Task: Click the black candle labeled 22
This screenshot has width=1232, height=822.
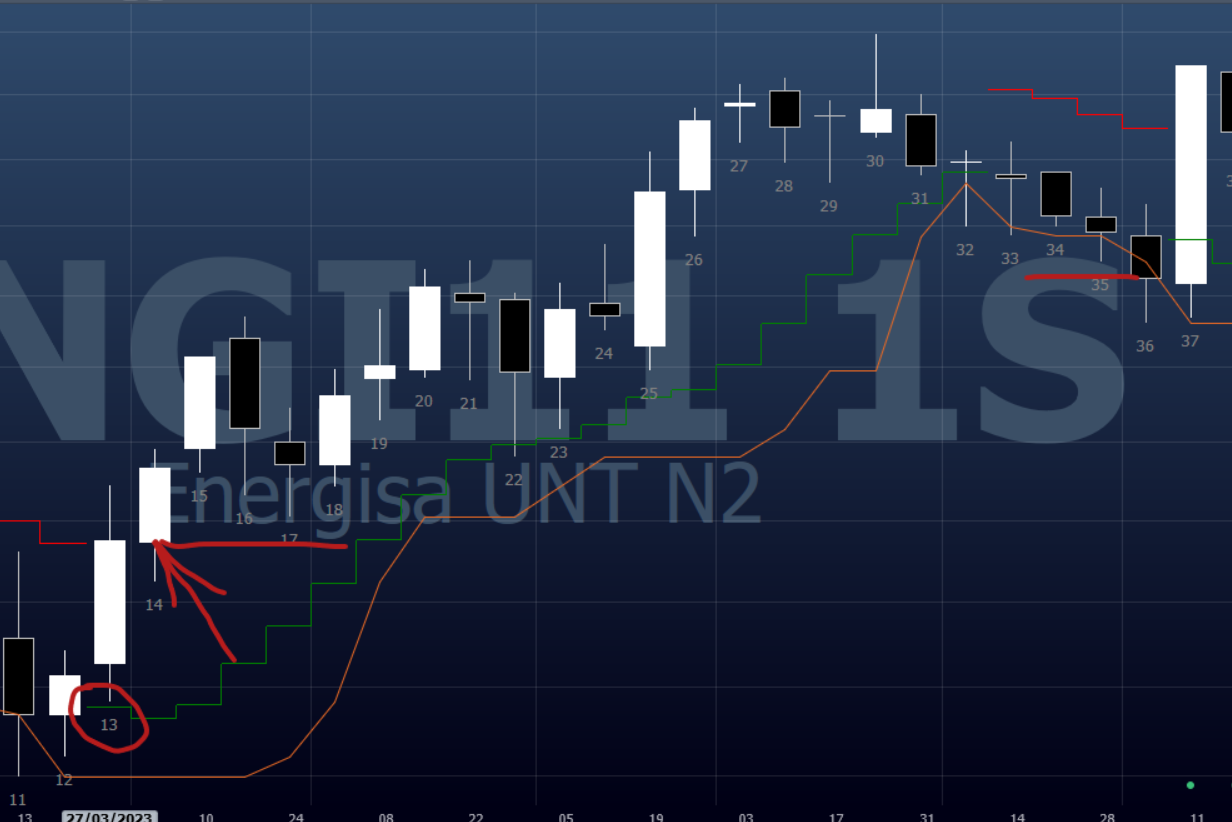Action: click(514, 335)
